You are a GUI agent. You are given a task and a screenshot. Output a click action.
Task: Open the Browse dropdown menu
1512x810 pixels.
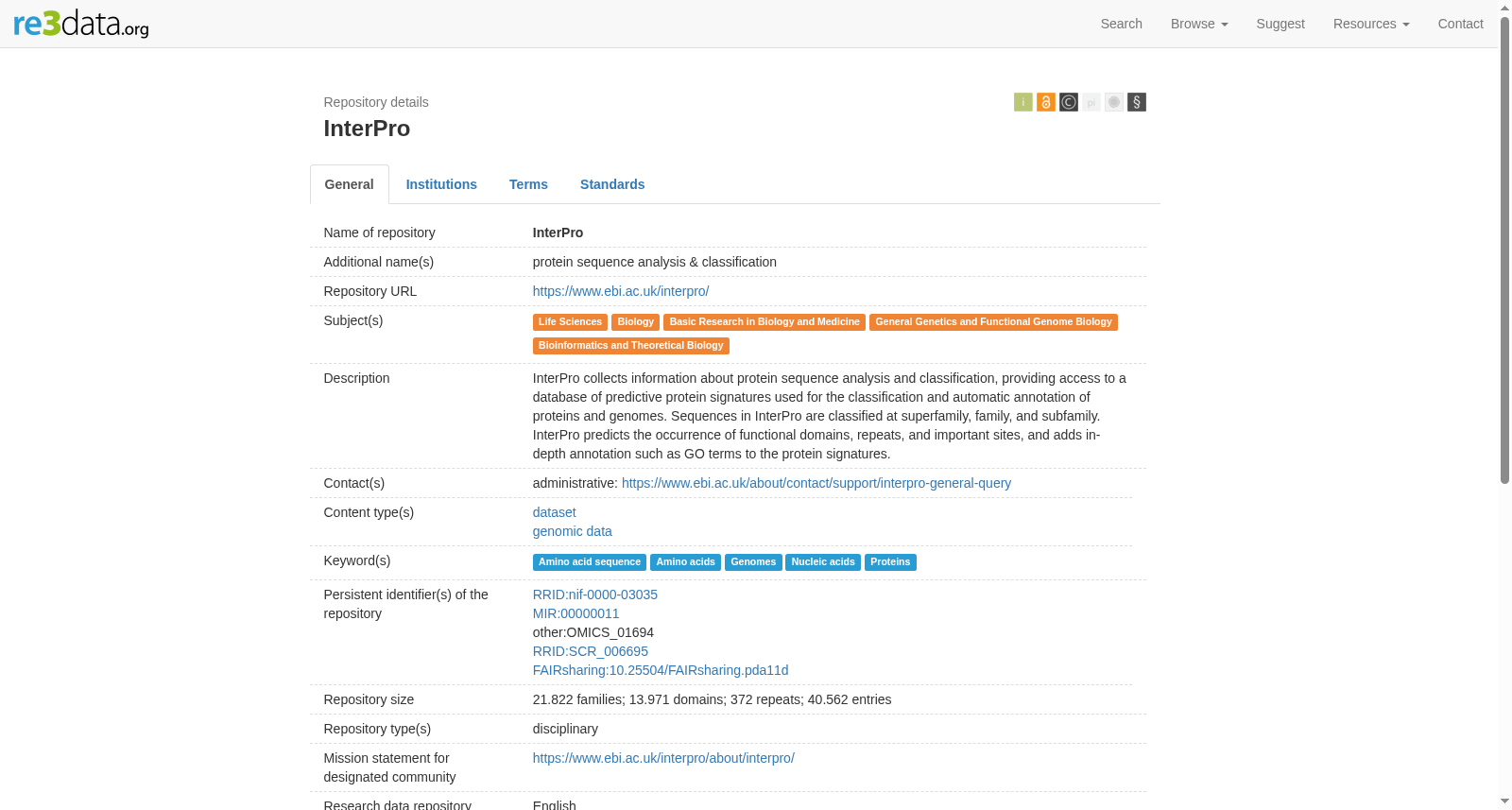[x=1198, y=24]
